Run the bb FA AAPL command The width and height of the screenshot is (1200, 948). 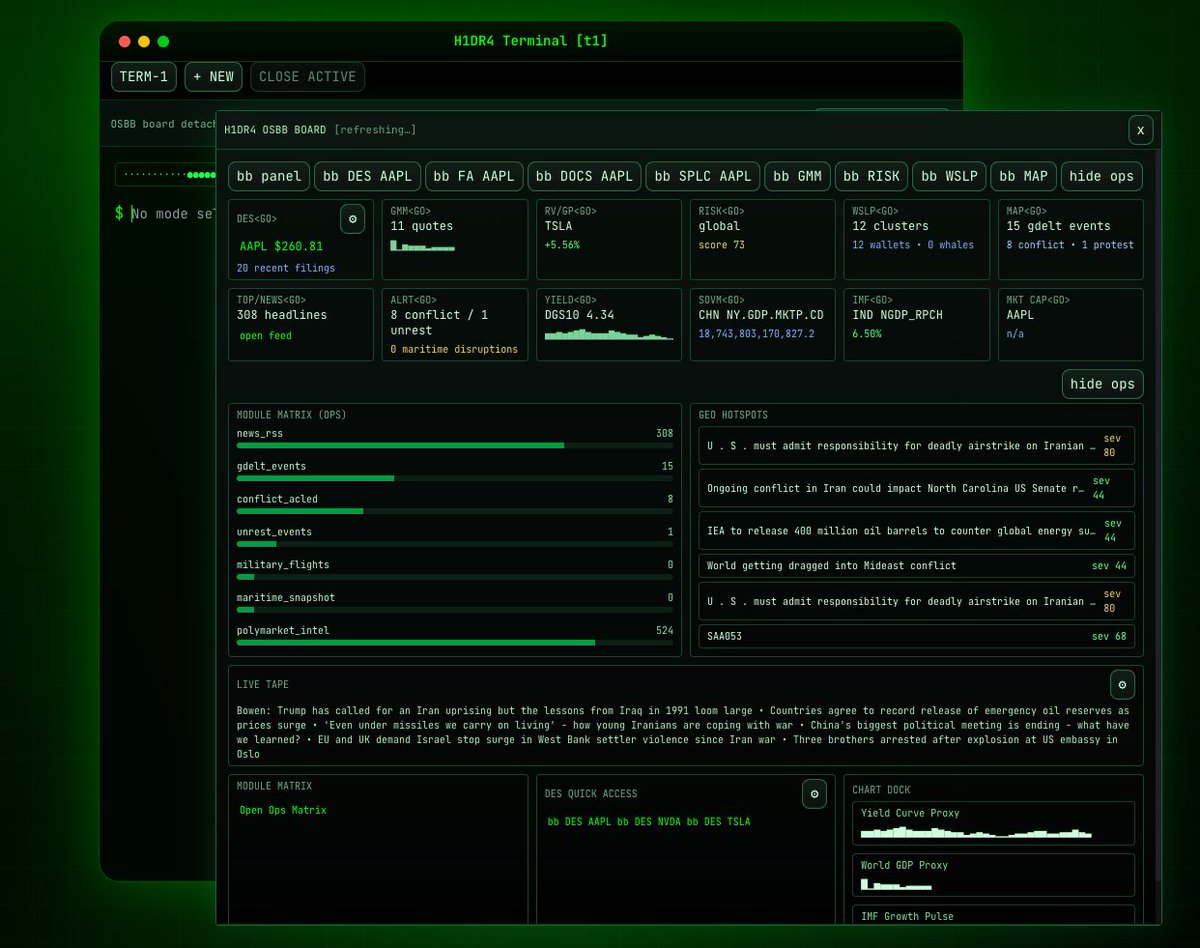coord(473,176)
